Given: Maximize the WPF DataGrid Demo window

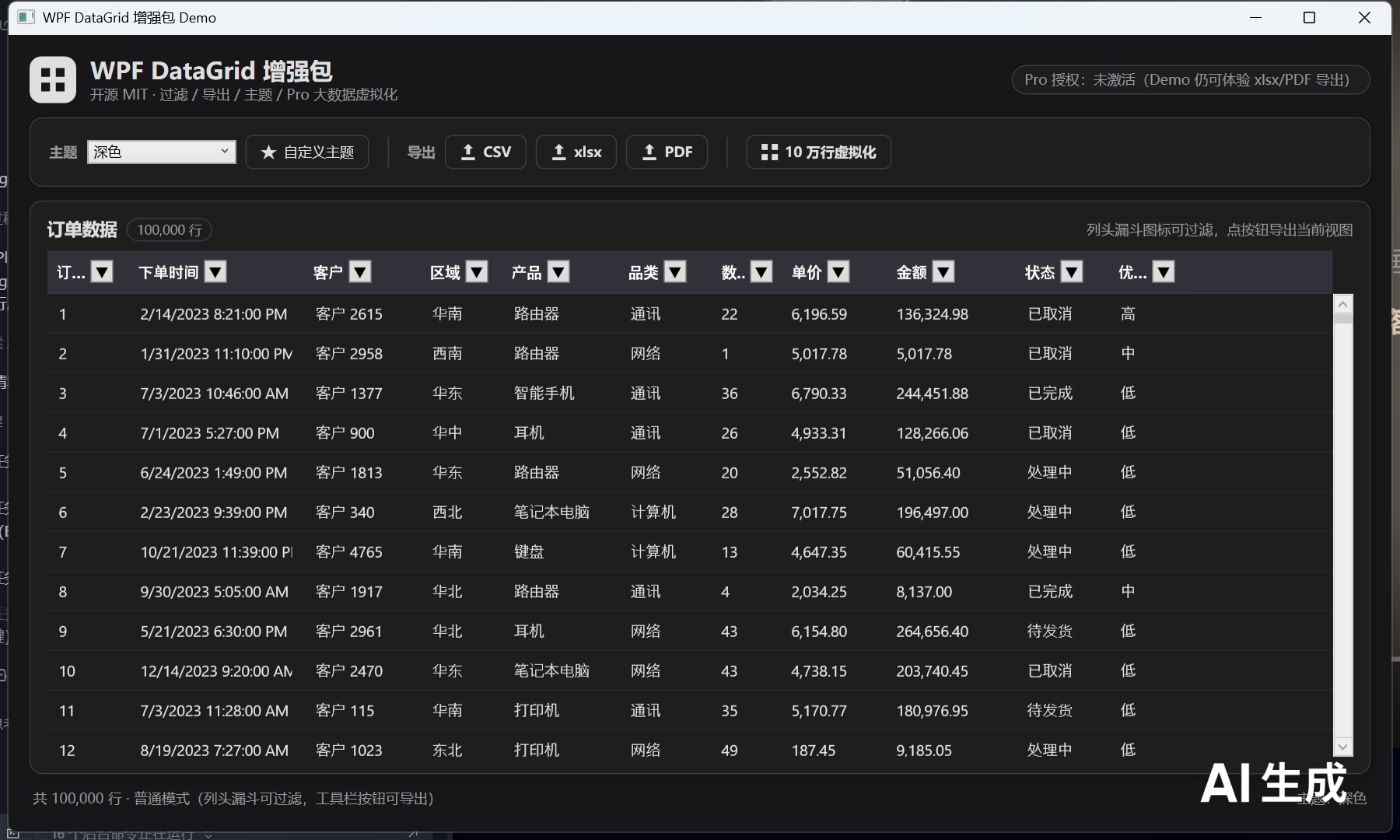Looking at the screenshot, I should click(x=1309, y=17).
